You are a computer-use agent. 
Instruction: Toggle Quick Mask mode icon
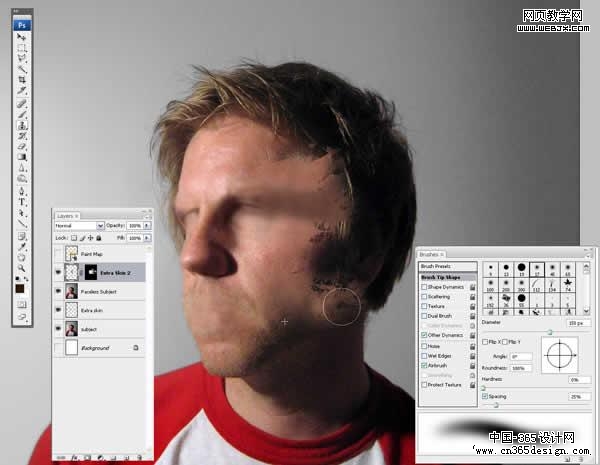(x=22, y=305)
